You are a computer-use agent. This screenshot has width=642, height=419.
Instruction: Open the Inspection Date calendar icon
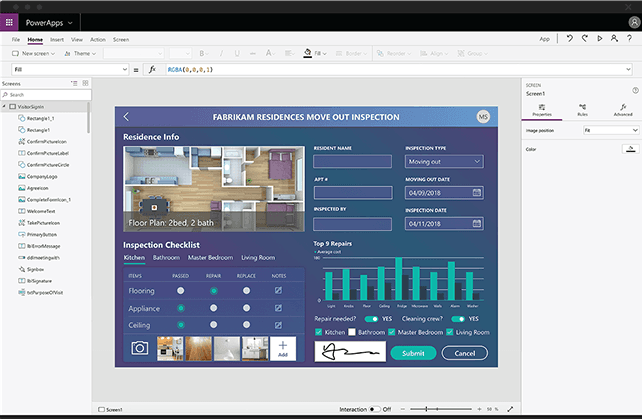[x=477, y=223]
